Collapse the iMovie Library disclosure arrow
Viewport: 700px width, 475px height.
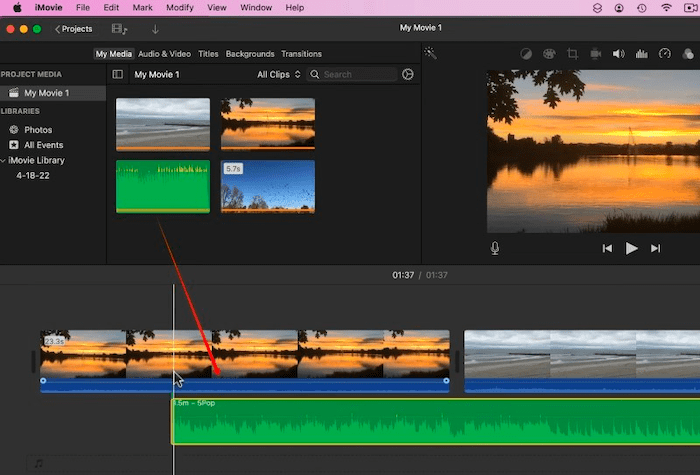pyautogui.click(x=3, y=160)
